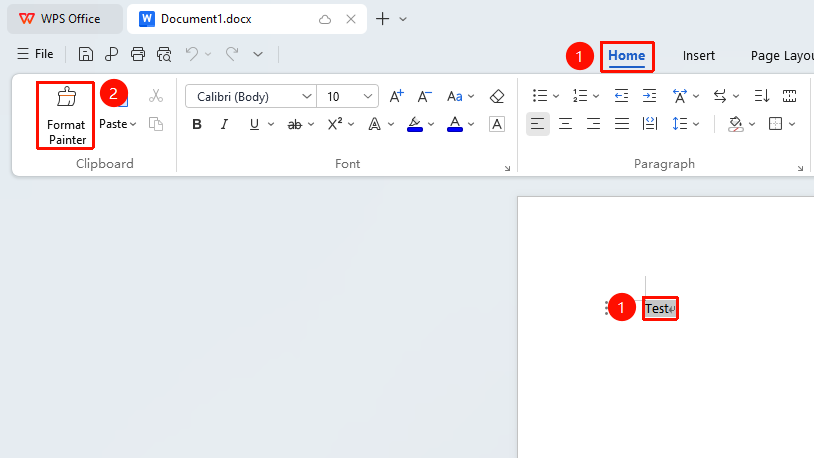Image resolution: width=814 pixels, height=458 pixels.
Task: Select Center alignment
Action: pyautogui.click(x=565, y=124)
